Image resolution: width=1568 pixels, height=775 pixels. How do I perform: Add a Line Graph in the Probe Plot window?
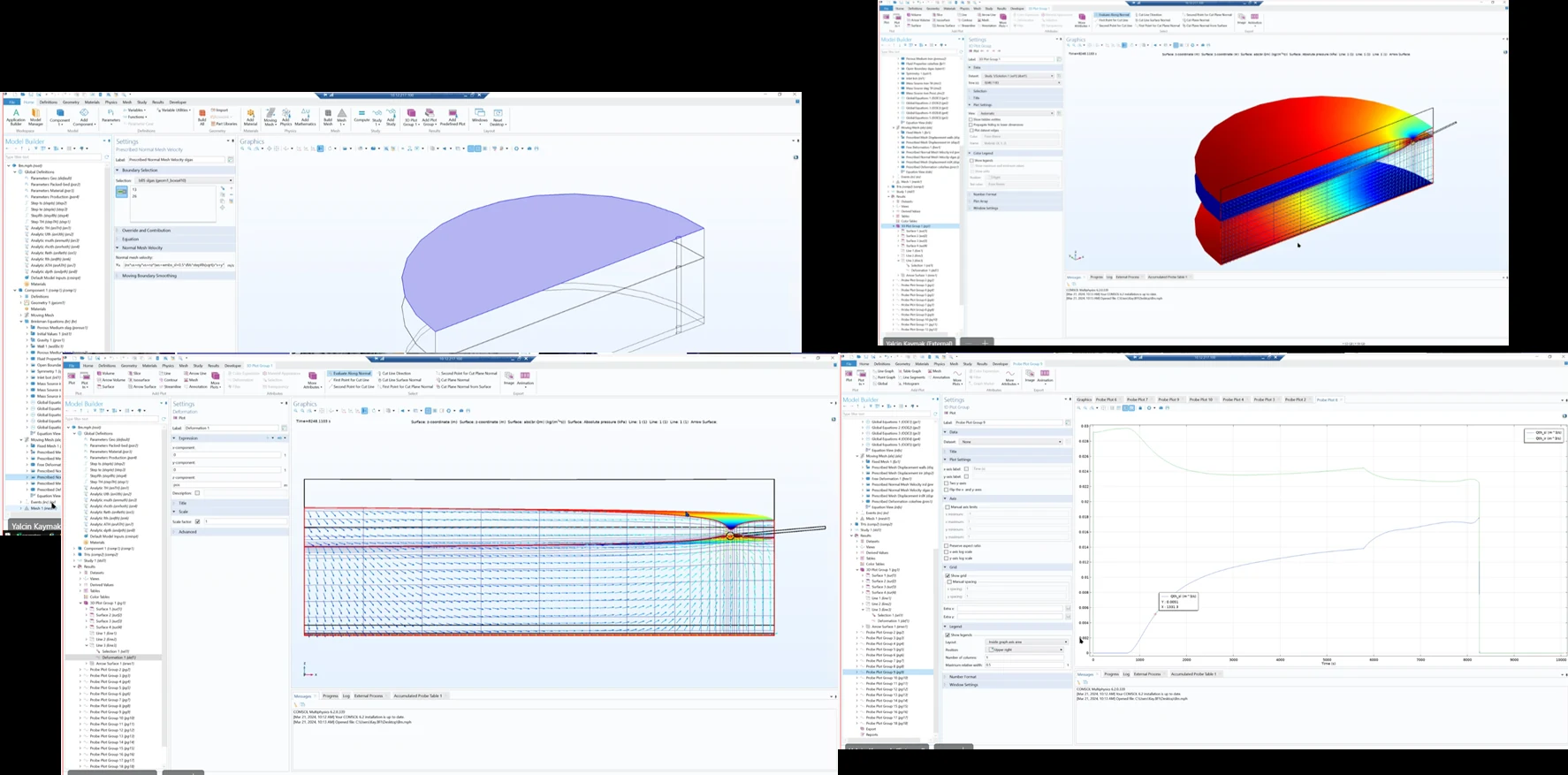pos(885,371)
